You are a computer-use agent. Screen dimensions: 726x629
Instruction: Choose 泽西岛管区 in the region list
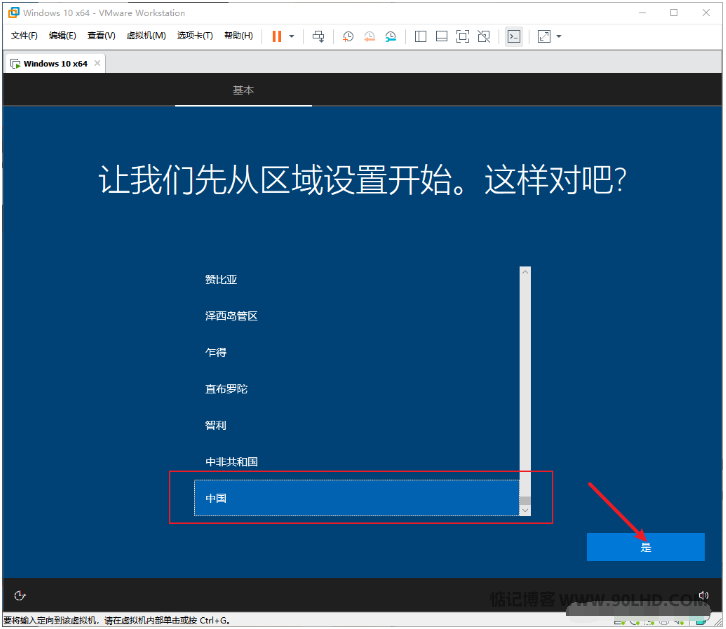tap(357, 316)
